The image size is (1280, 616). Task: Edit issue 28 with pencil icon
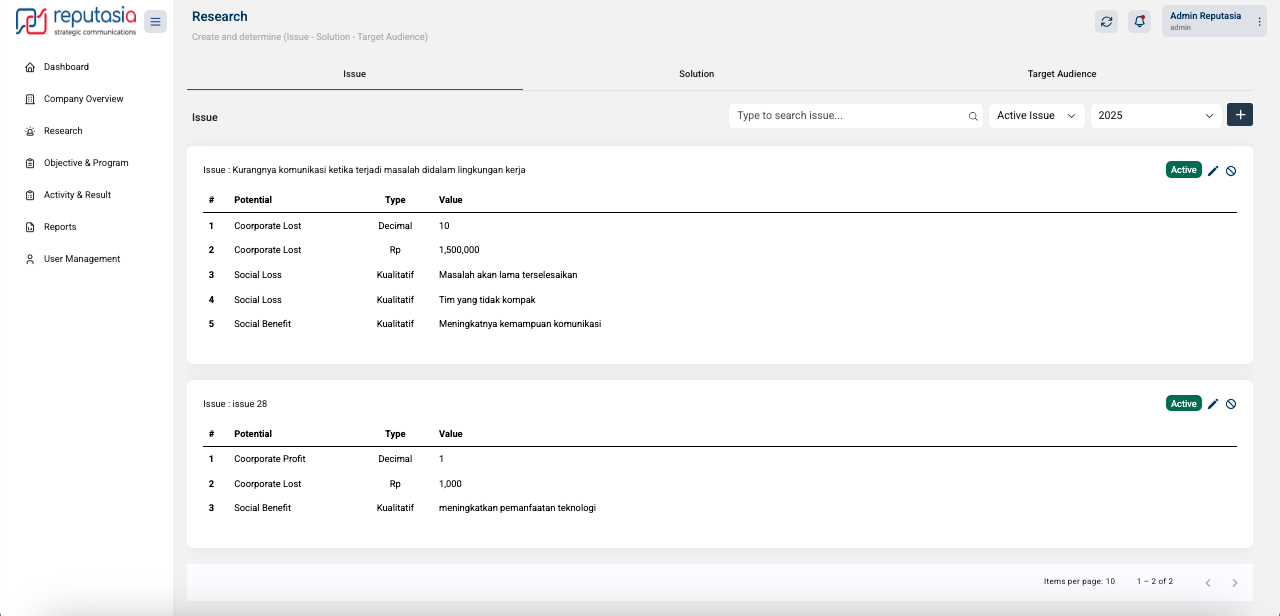click(x=1213, y=404)
